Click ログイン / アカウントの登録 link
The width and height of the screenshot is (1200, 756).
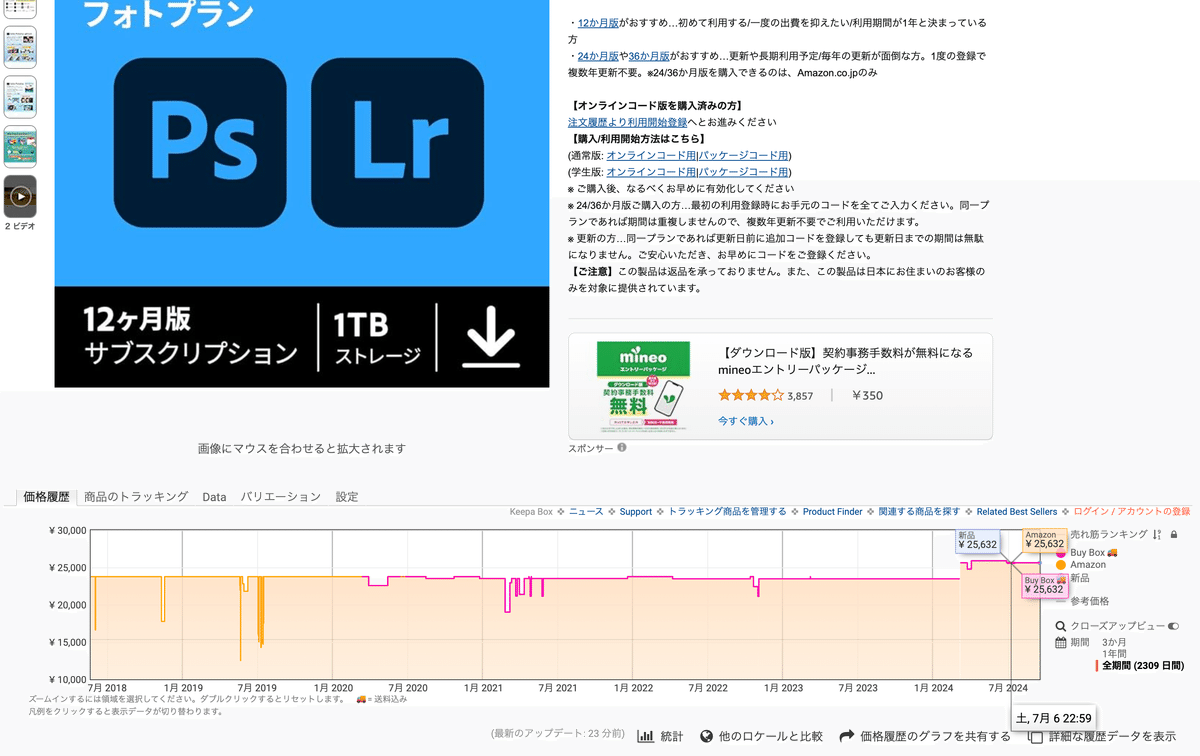tap(1131, 512)
